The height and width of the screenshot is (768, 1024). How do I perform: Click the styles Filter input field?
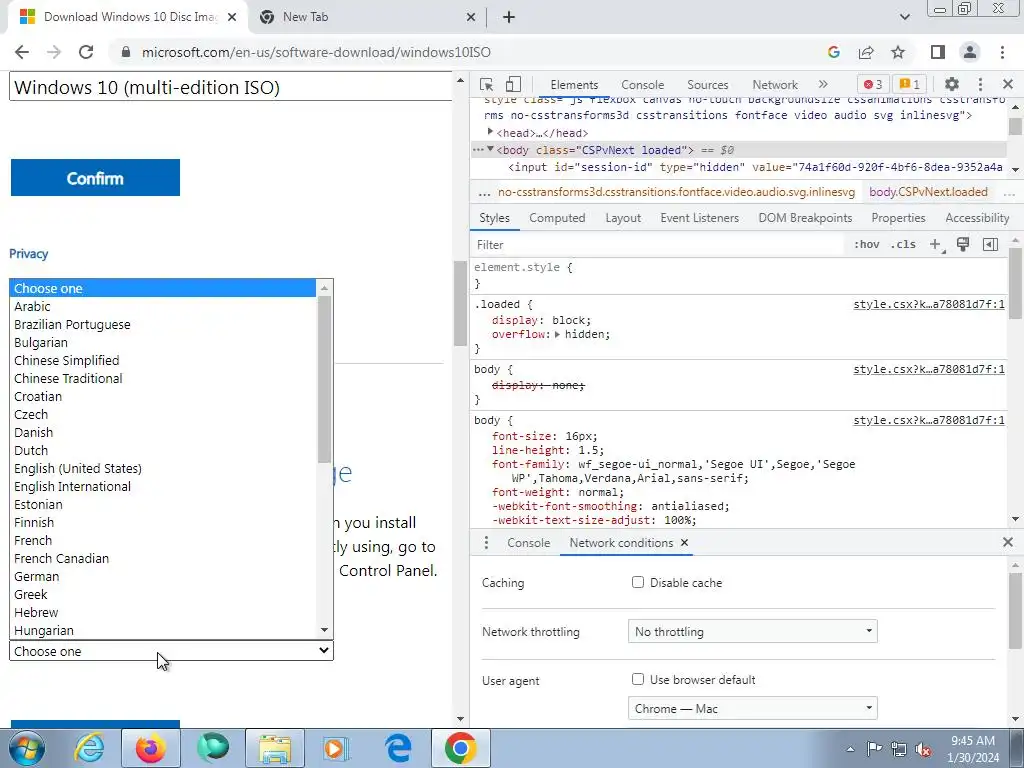657,244
